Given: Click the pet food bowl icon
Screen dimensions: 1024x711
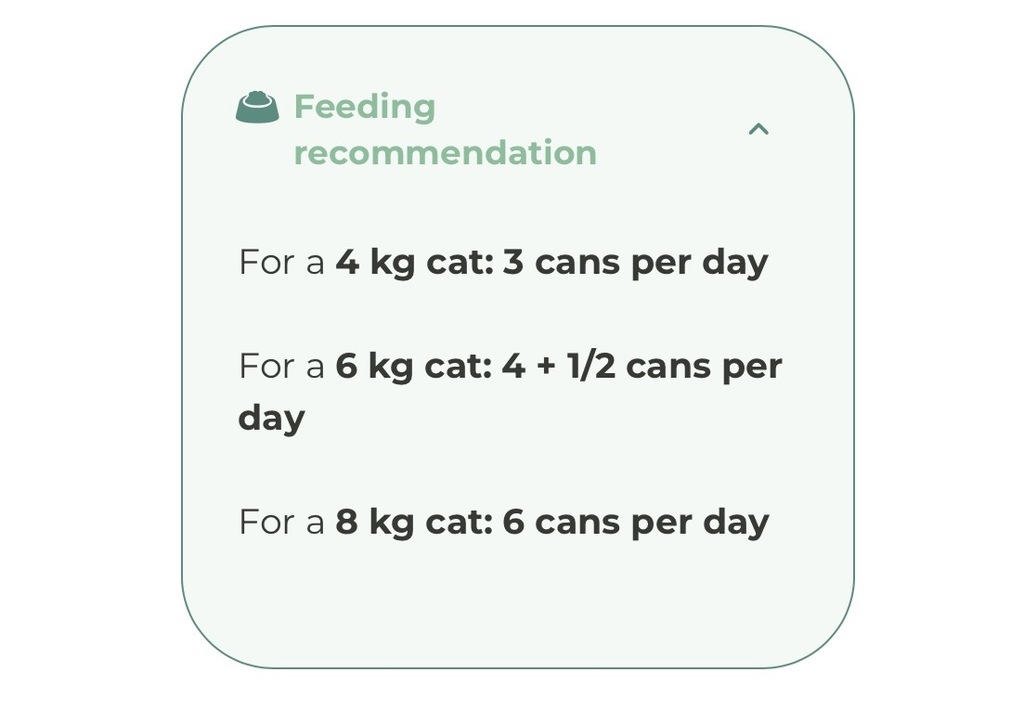Looking at the screenshot, I should click(x=257, y=107).
